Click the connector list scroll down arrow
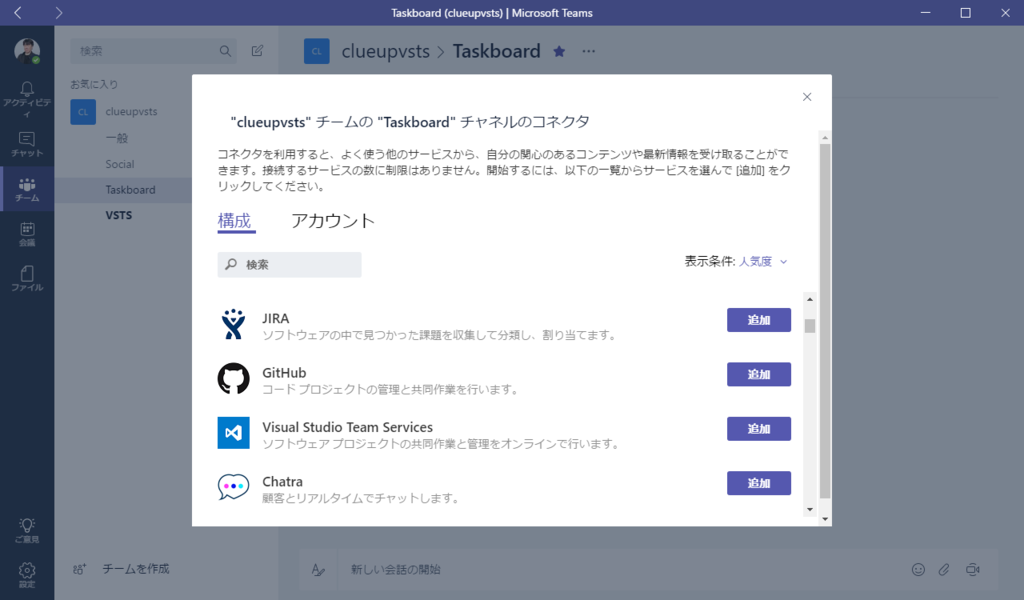1024x600 pixels. (810, 509)
